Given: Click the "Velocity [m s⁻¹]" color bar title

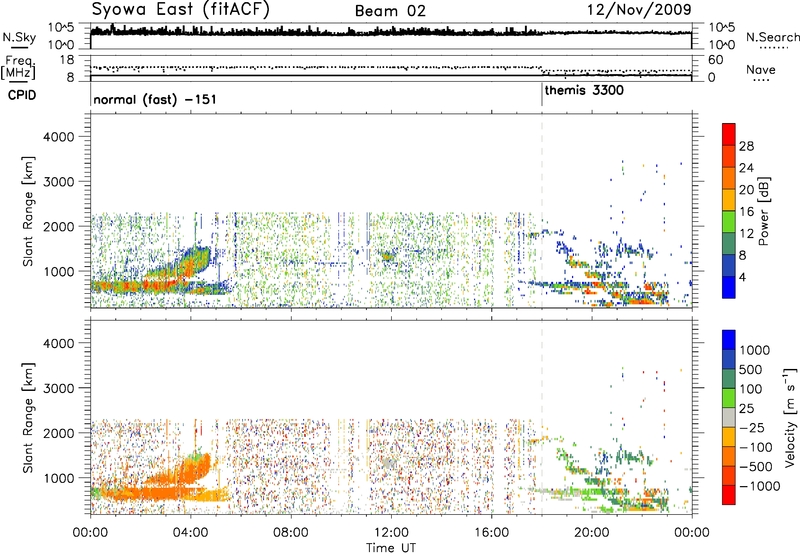Looking at the screenshot, I should pyautogui.click(x=790, y=417).
